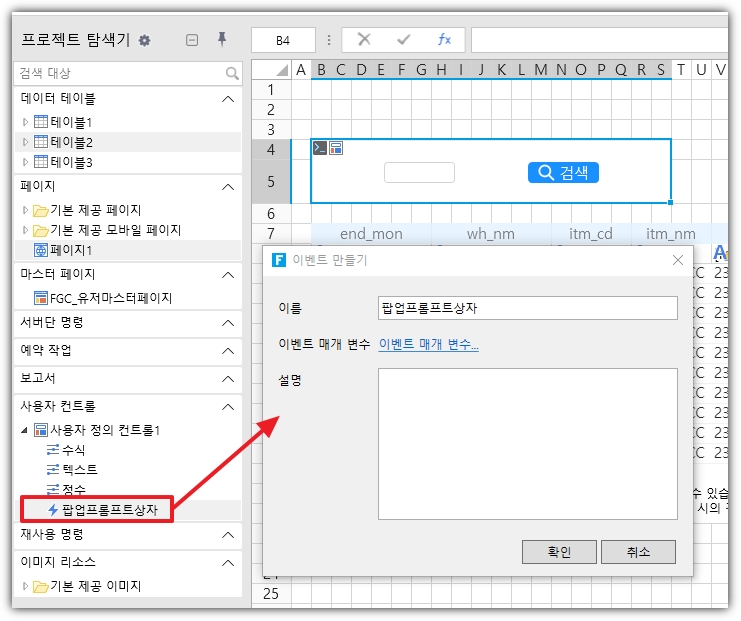This screenshot has height=621, width=741.
Task: Click the 이름 text input field
Action: point(527,307)
